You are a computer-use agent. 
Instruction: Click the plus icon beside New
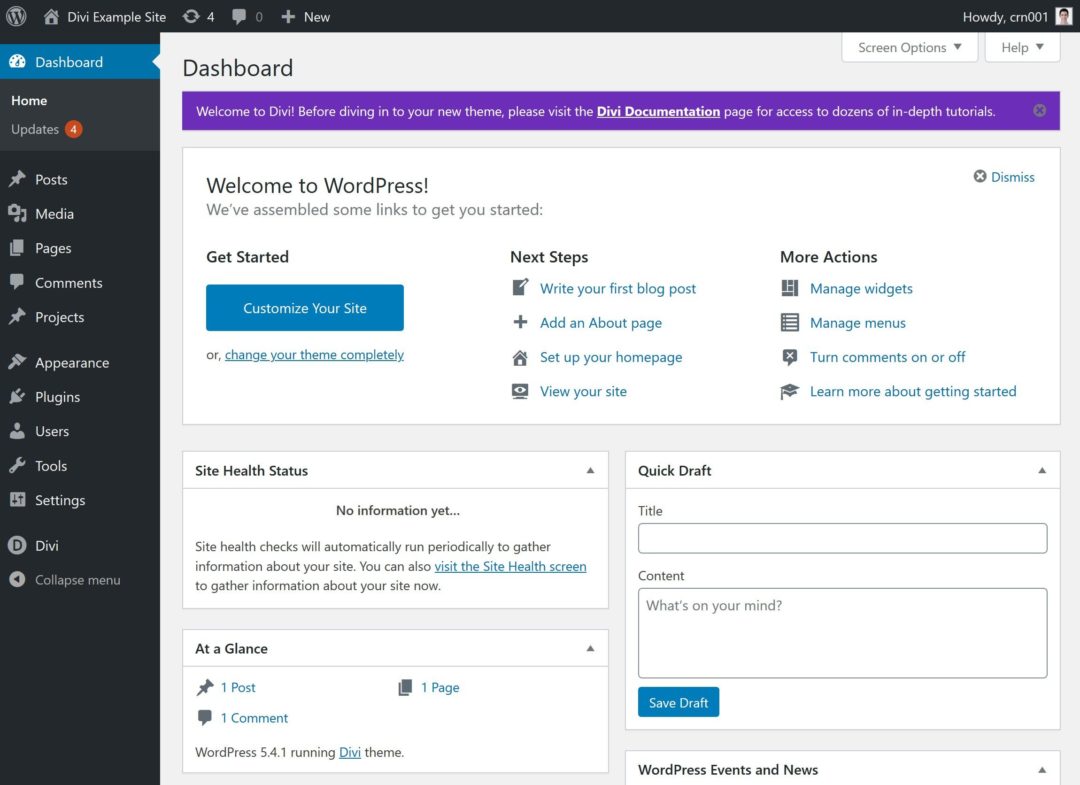click(x=288, y=17)
